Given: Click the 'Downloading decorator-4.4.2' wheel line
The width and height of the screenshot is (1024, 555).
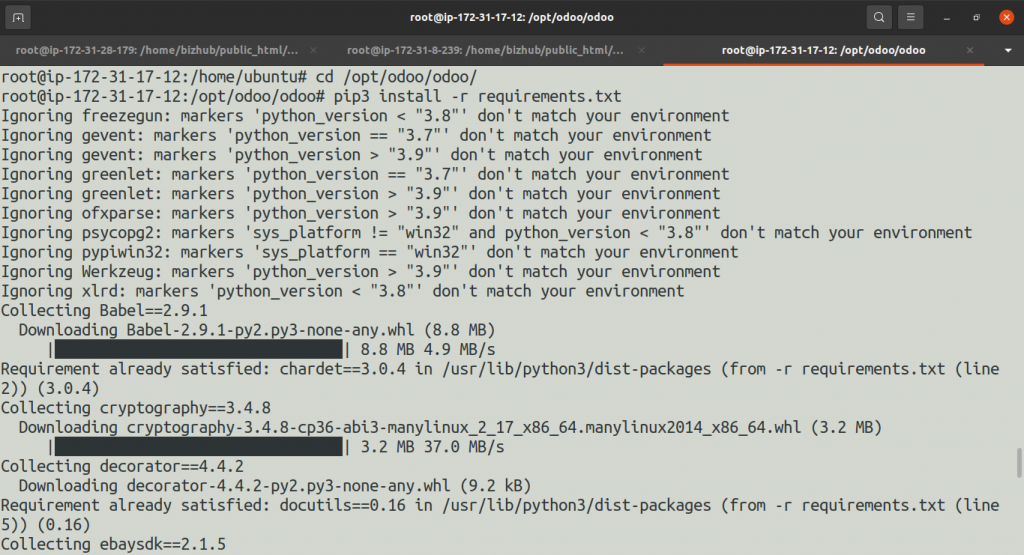Looking at the screenshot, I should click(x=274, y=486).
